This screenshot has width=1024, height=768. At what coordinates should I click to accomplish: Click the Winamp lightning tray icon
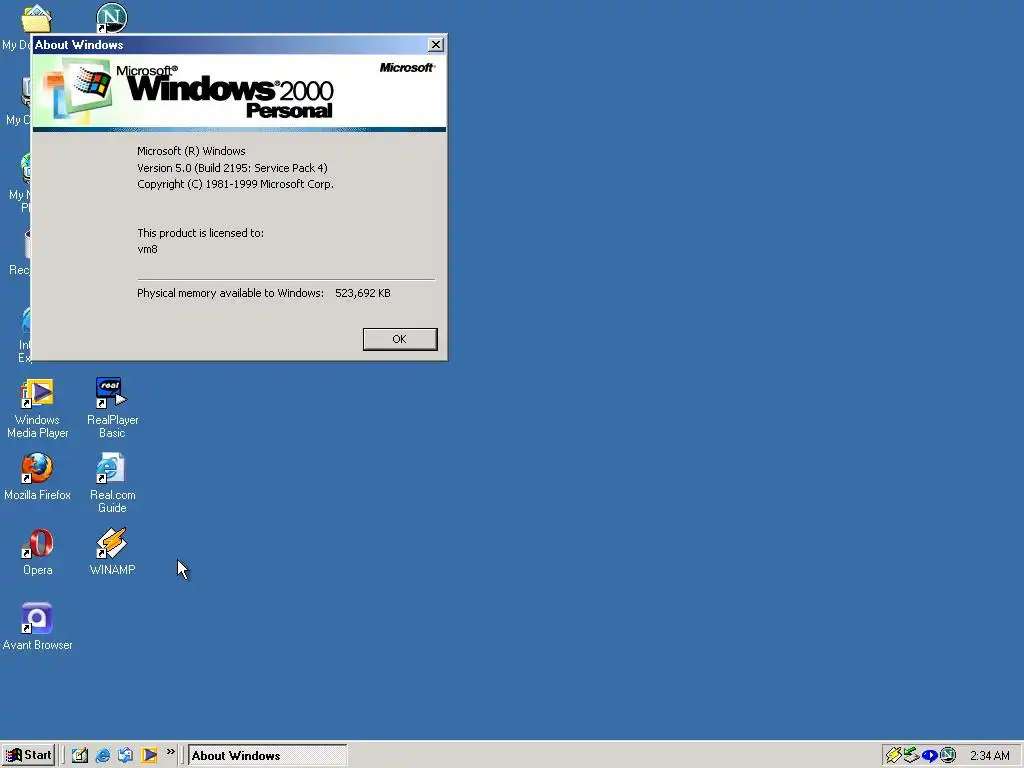click(x=893, y=756)
